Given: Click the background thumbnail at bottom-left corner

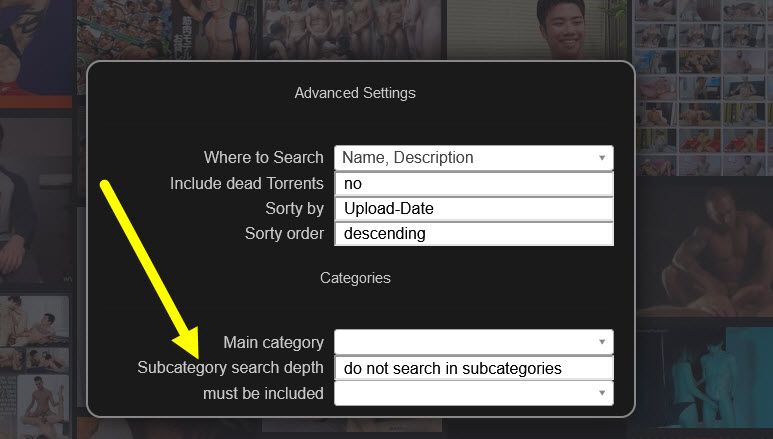Looking at the screenshot, I should [x=35, y=370].
